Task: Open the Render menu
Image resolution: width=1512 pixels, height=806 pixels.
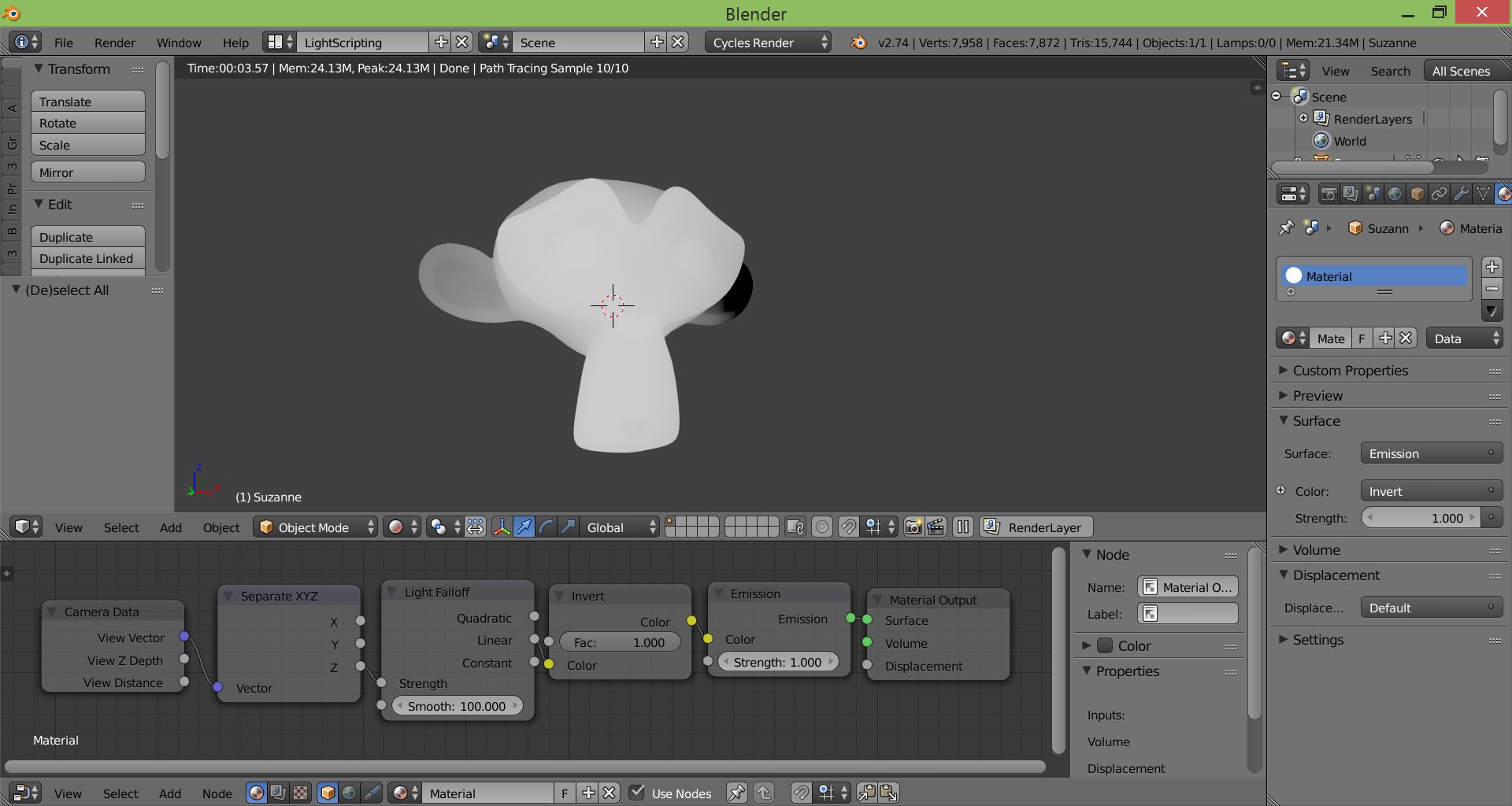Action: pos(114,43)
